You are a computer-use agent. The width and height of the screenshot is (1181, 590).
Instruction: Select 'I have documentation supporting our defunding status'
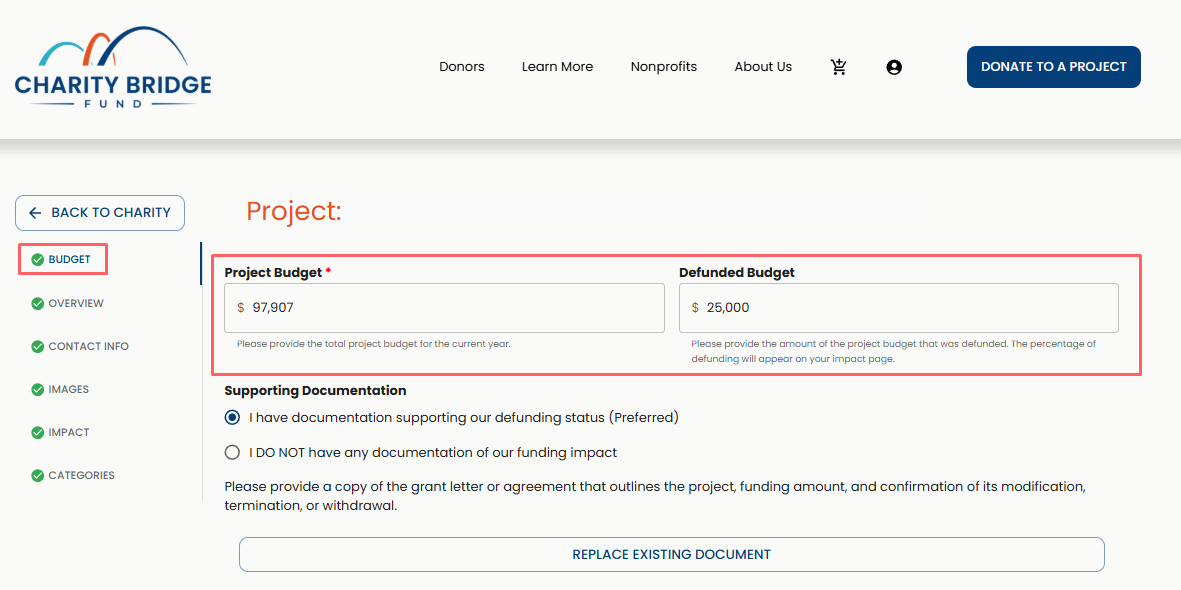click(x=233, y=417)
